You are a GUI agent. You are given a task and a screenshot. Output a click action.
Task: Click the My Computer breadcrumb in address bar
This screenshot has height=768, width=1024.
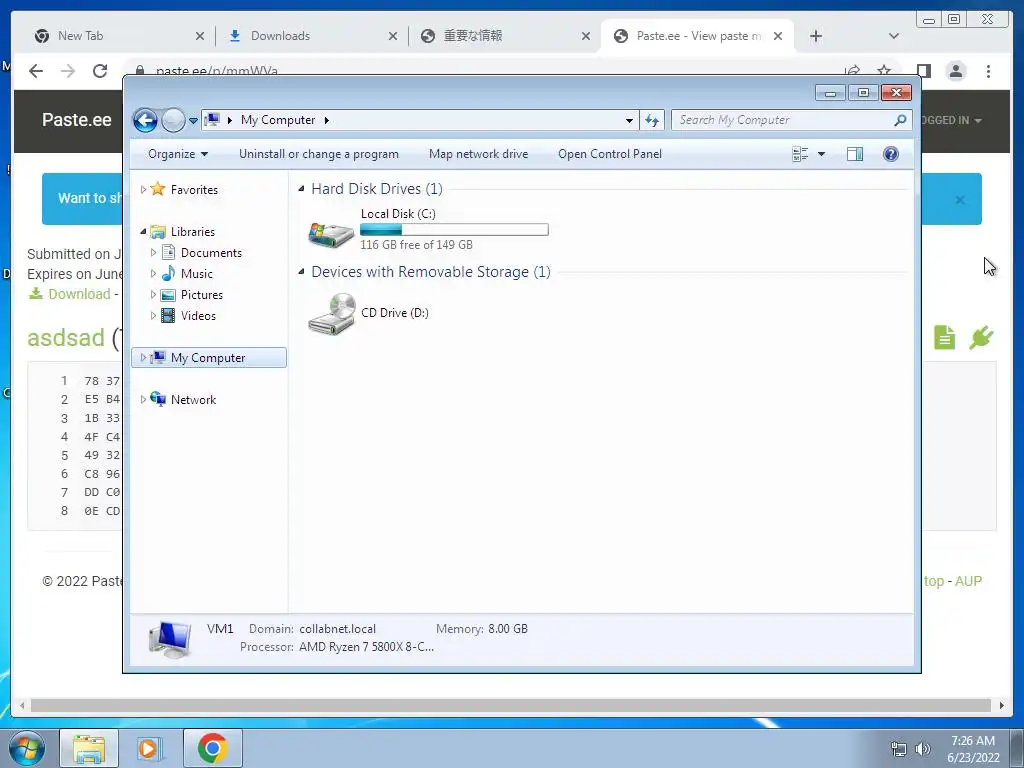(278, 120)
